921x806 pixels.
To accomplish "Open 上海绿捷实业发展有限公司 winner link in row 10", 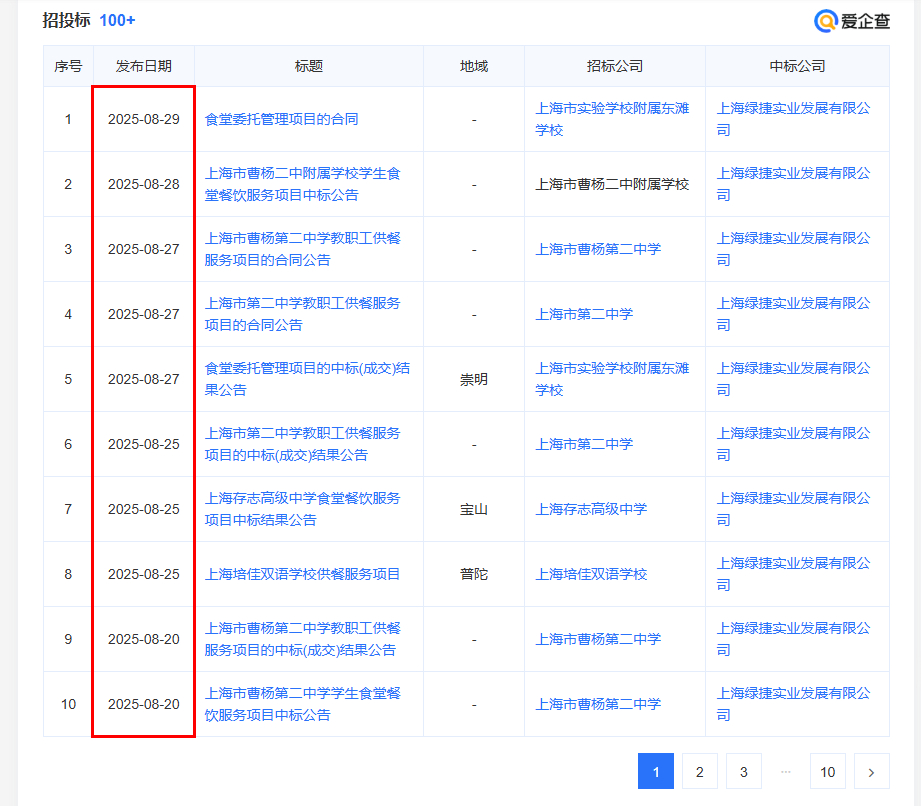I will [x=794, y=704].
